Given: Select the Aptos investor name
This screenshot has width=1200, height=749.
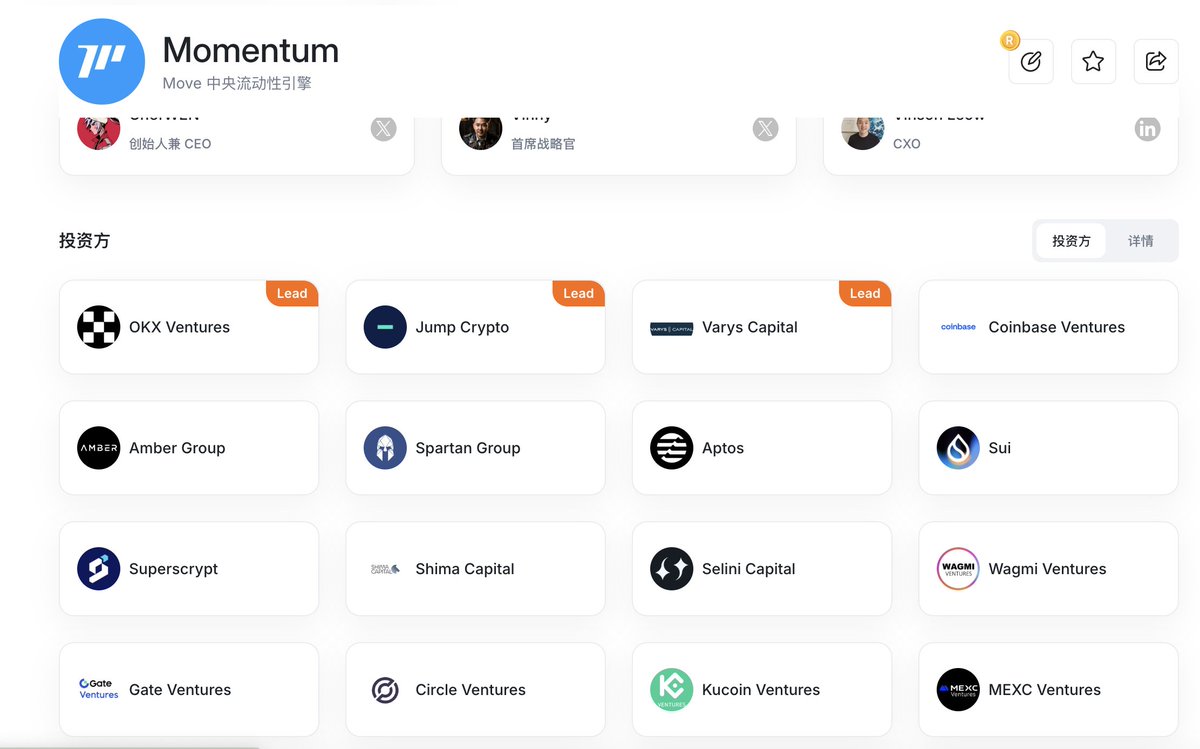Looking at the screenshot, I should [723, 448].
